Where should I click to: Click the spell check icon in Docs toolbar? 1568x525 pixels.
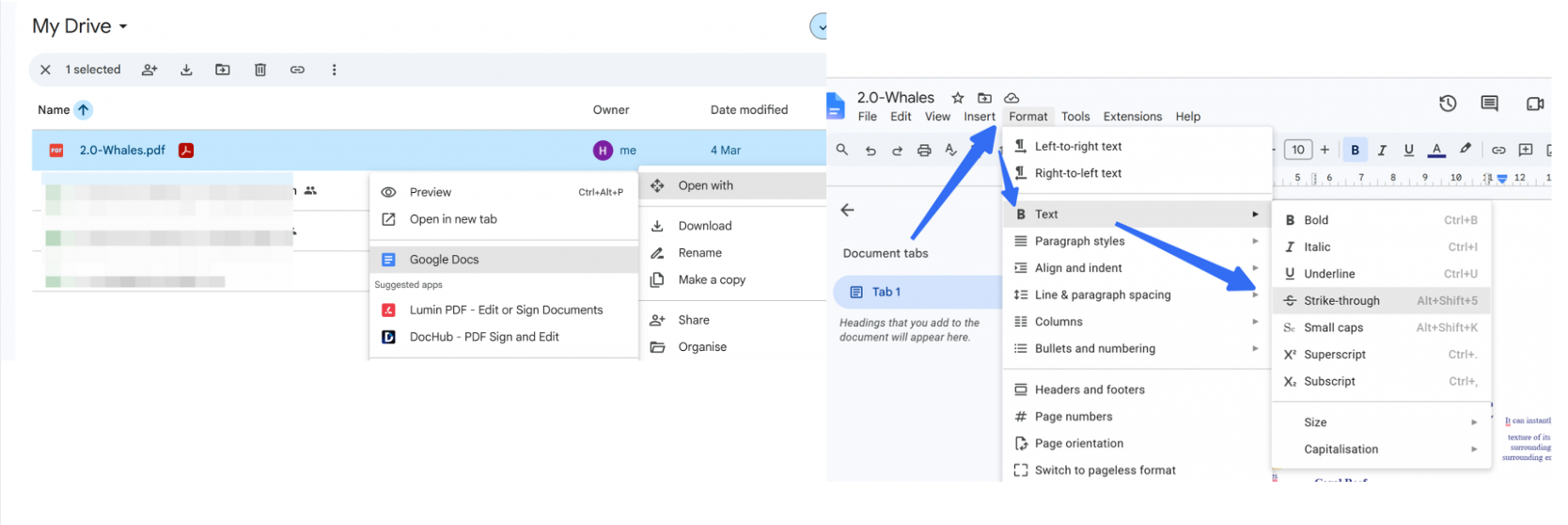[x=950, y=151]
